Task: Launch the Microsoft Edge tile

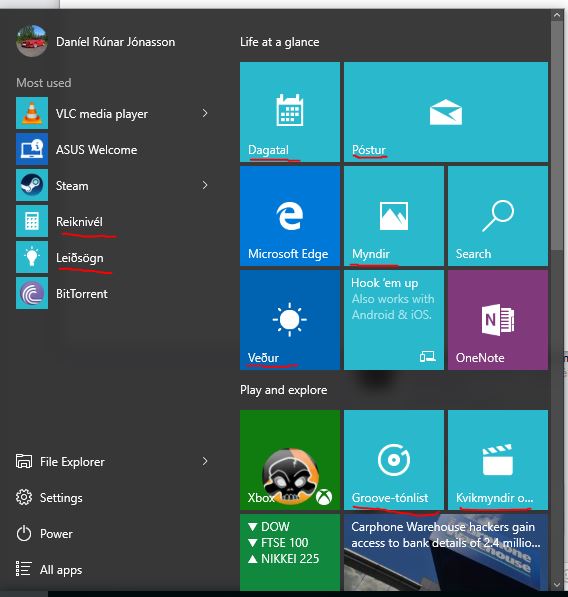Action: tap(290, 216)
